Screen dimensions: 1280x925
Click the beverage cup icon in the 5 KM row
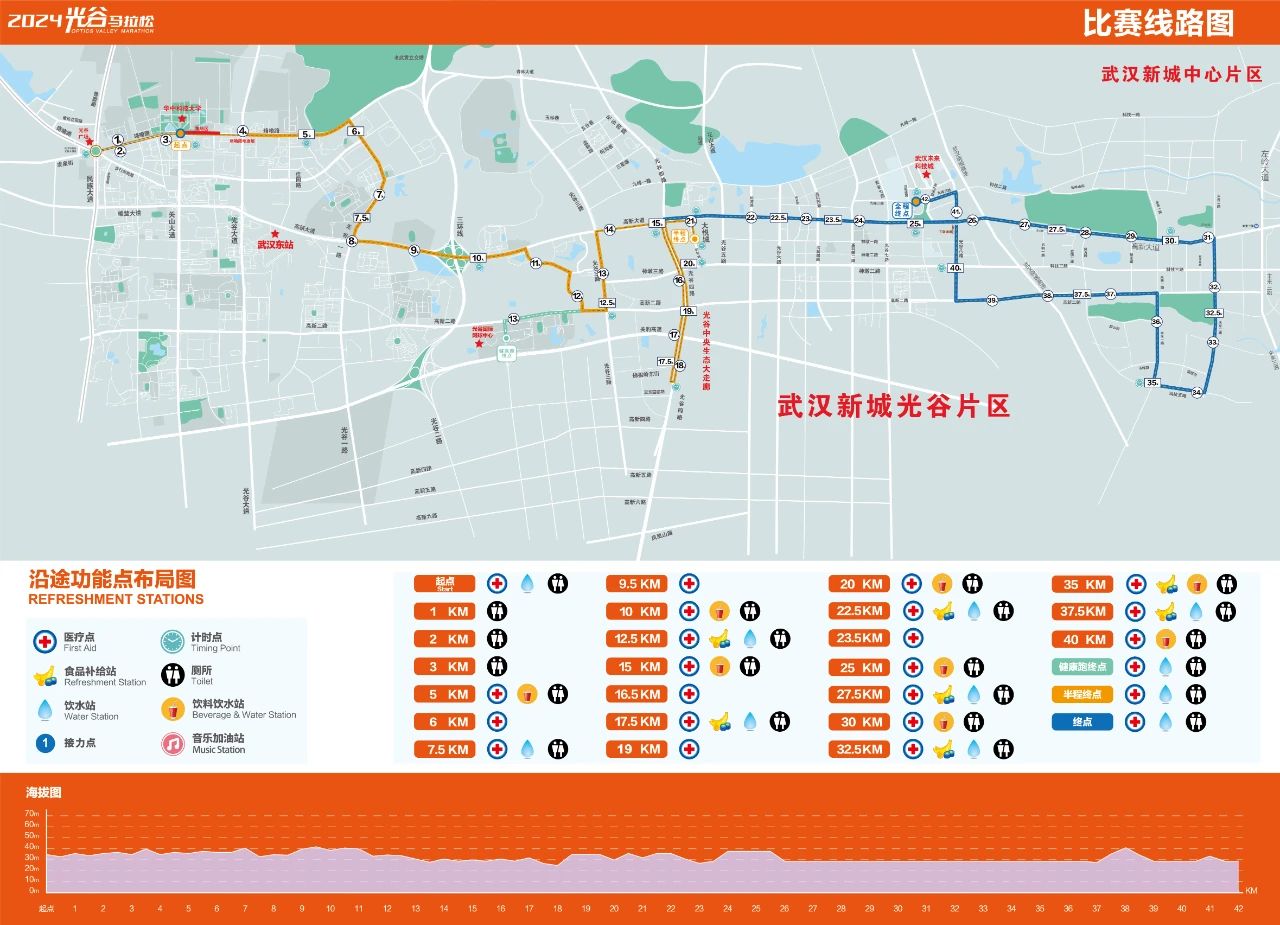(527, 694)
